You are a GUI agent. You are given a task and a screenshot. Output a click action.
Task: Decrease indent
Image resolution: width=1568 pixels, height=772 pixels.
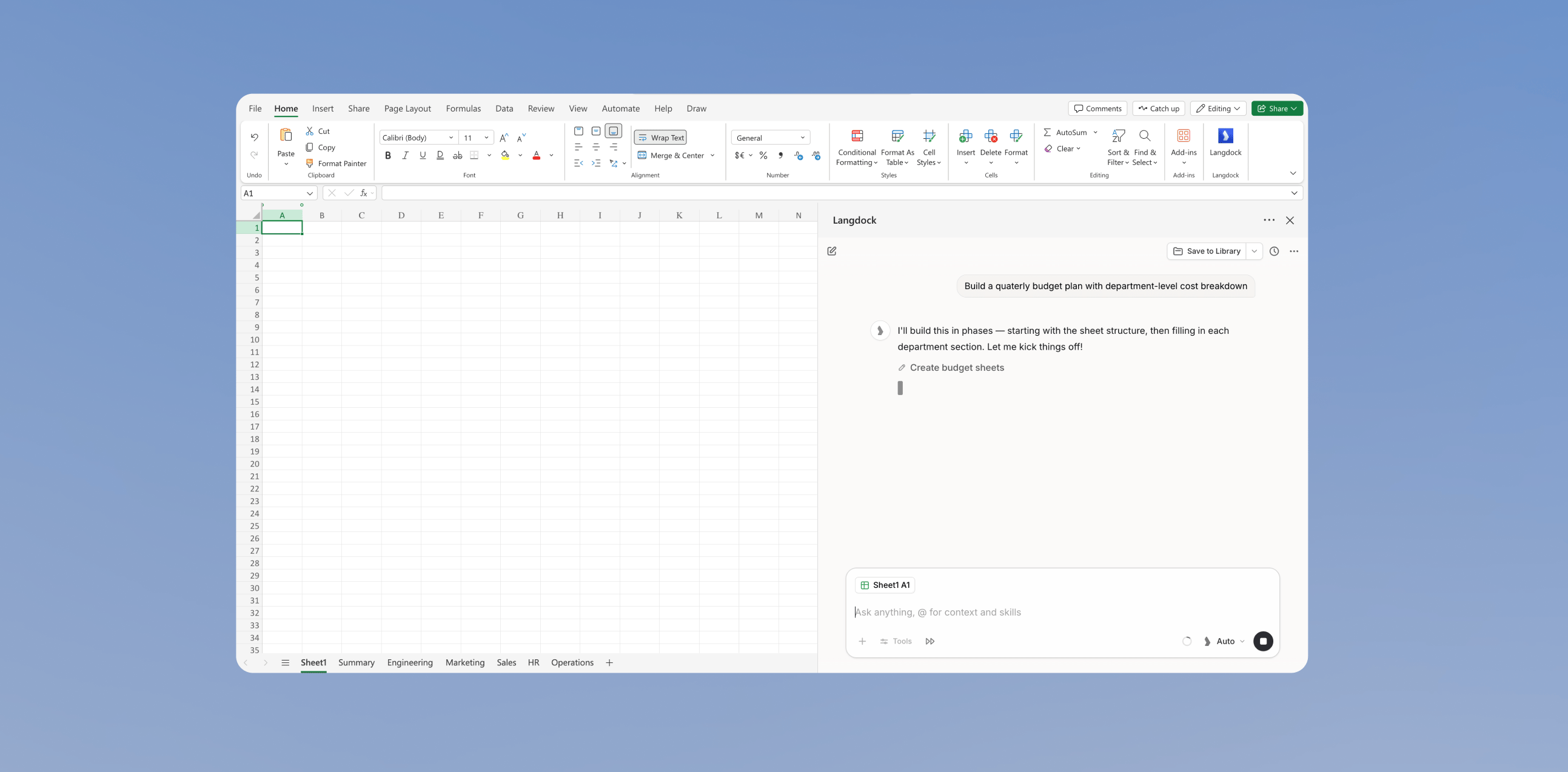[579, 163]
